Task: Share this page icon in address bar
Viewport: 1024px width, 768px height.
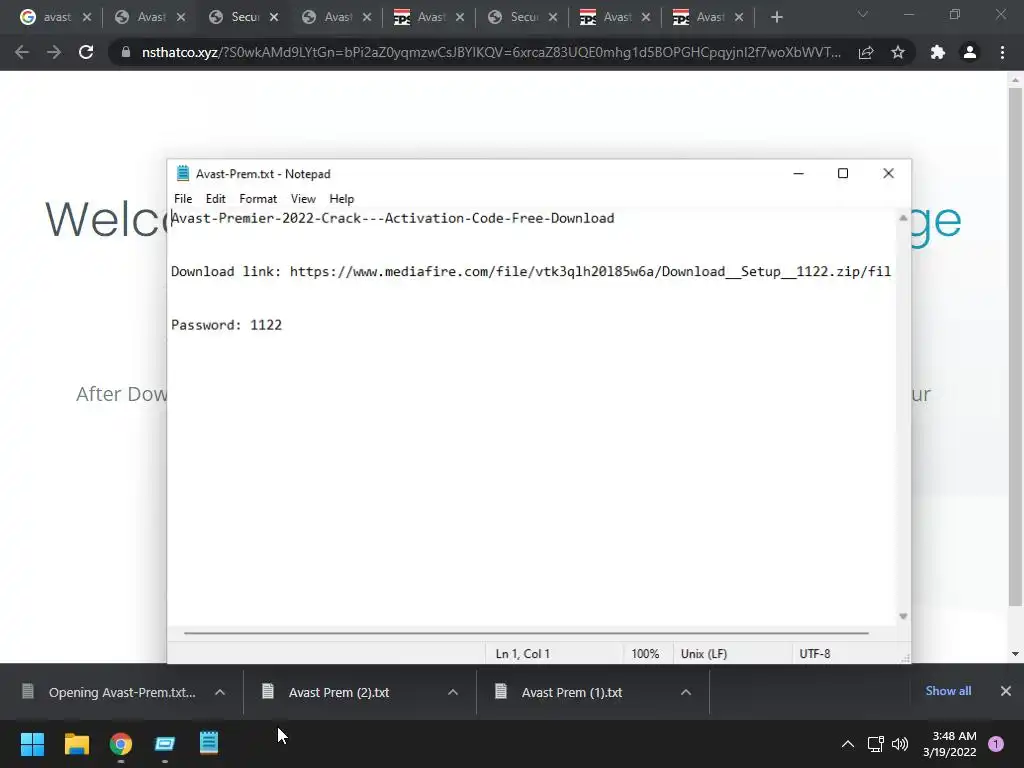Action: (866, 52)
